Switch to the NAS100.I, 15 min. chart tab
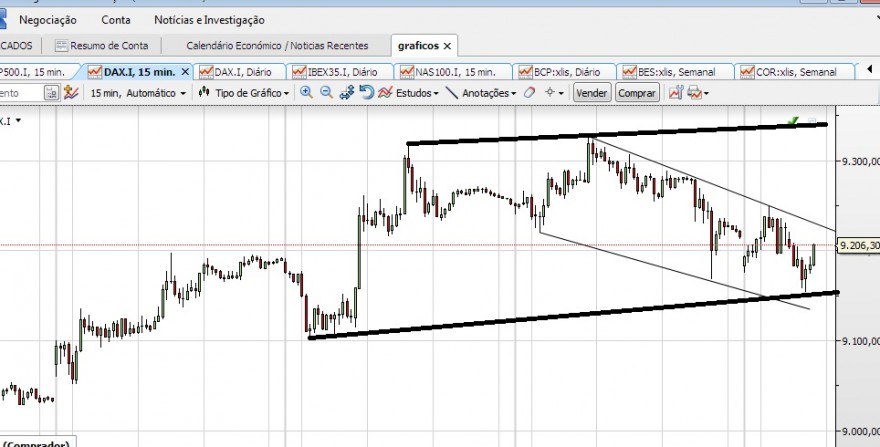 tap(454, 72)
